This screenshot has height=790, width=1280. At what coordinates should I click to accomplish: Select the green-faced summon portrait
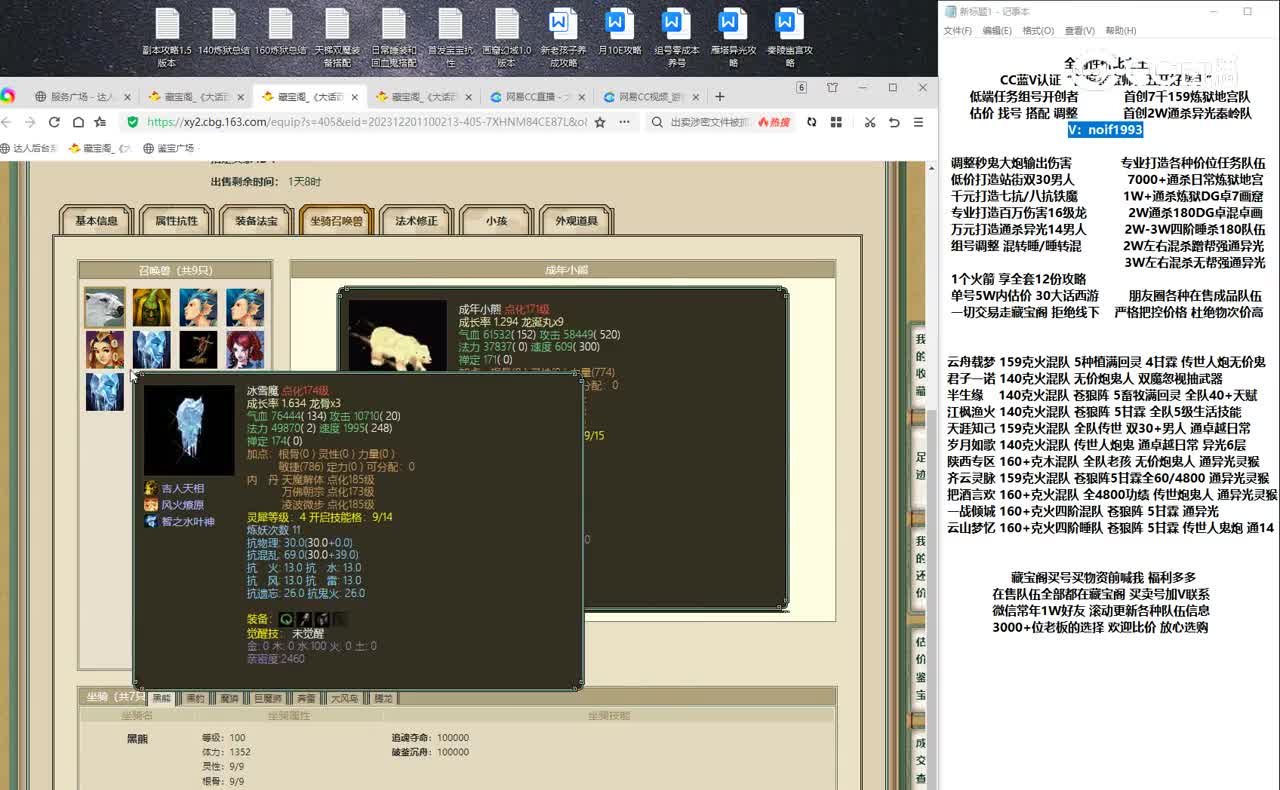[x=152, y=307]
